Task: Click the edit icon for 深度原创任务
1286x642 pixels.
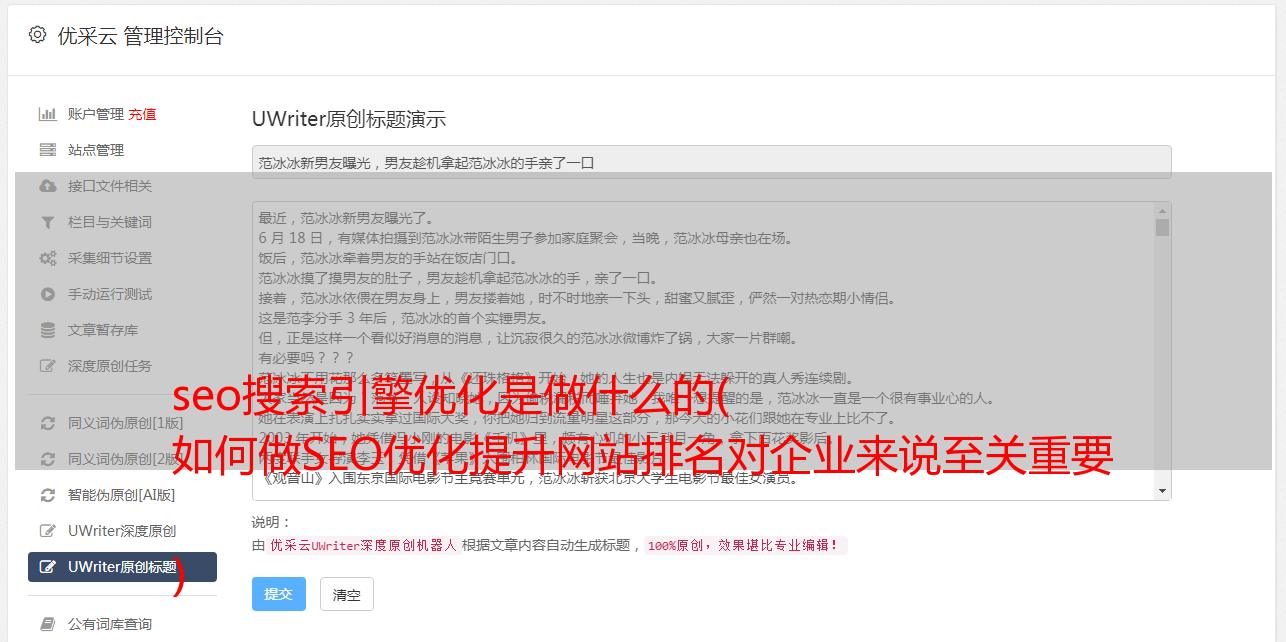Action: coord(47,366)
